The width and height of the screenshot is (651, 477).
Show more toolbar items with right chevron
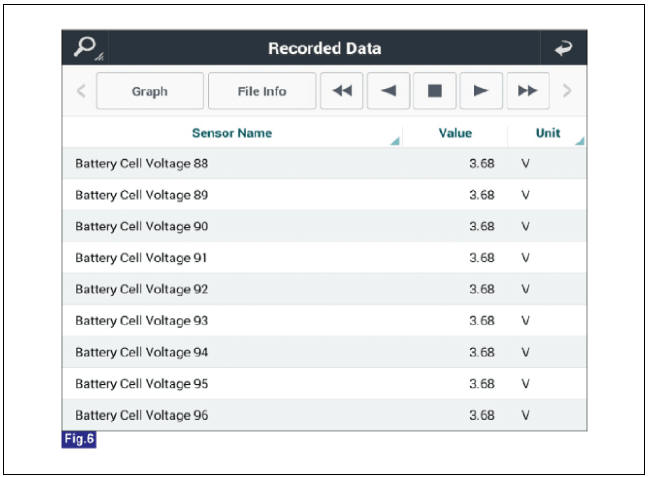click(x=567, y=91)
